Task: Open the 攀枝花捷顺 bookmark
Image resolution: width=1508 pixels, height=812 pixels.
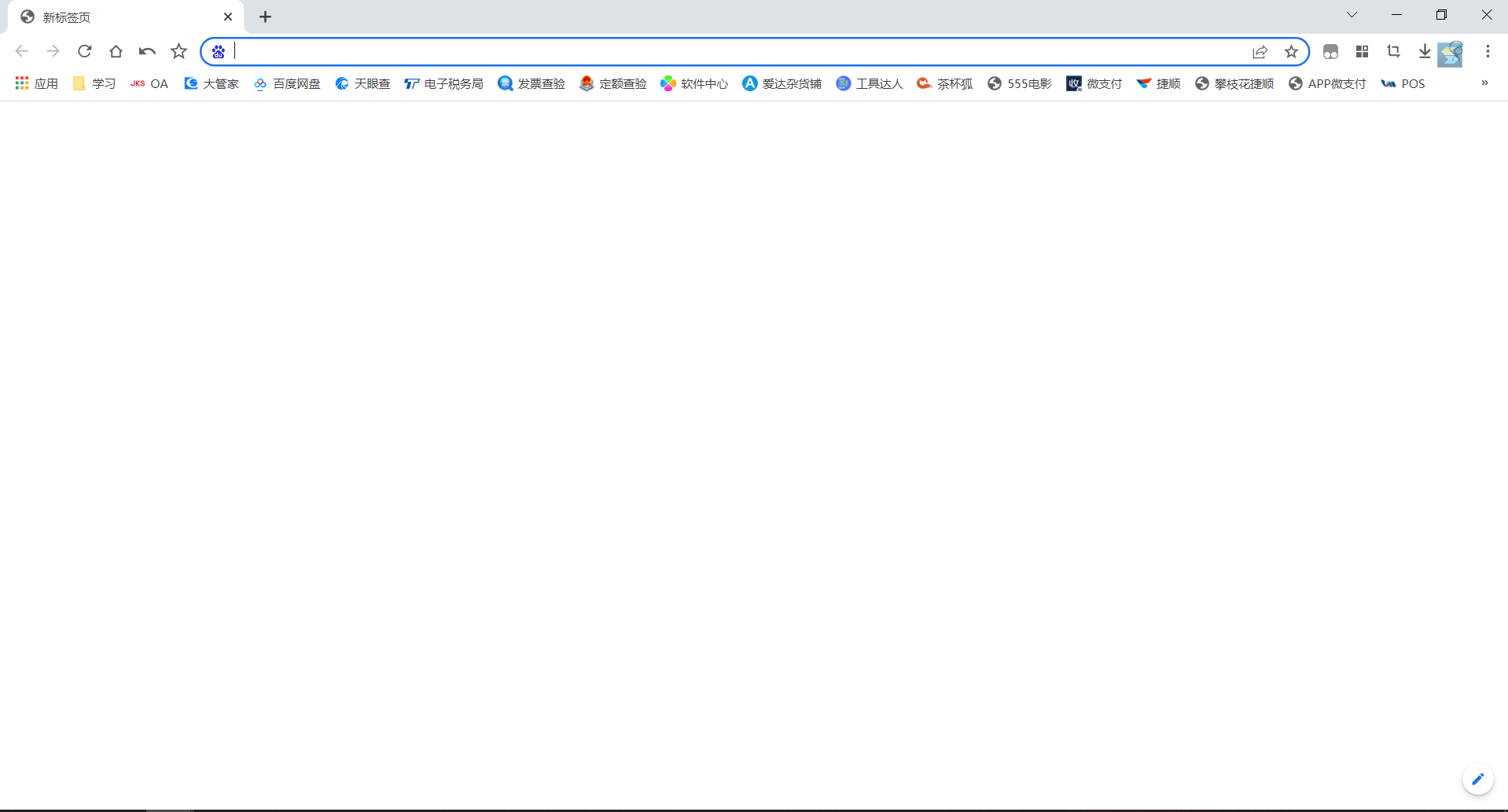Action: [x=1234, y=83]
